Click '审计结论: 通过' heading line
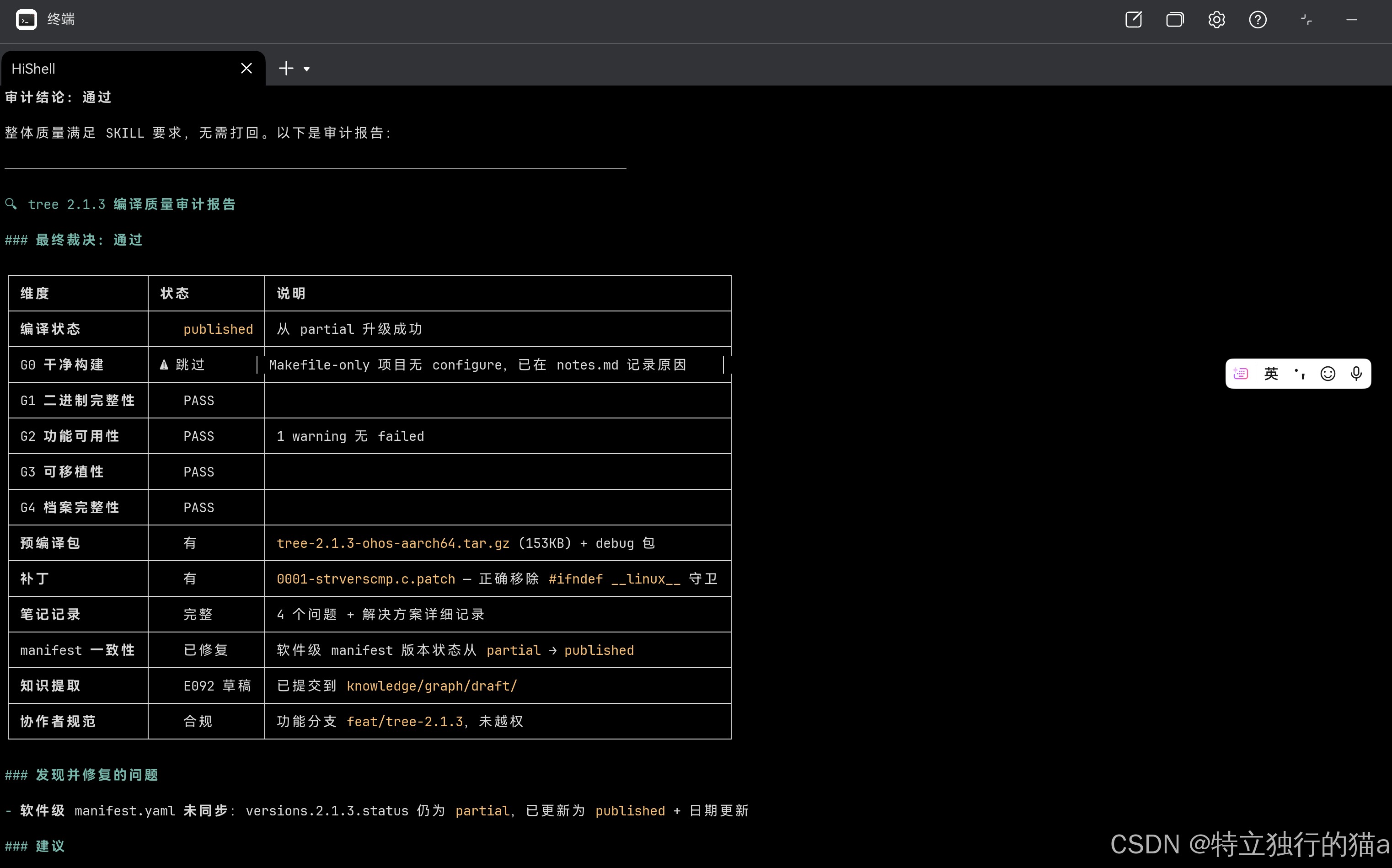The width and height of the screenshot is (1392, 868). click(x=58, y=97)
